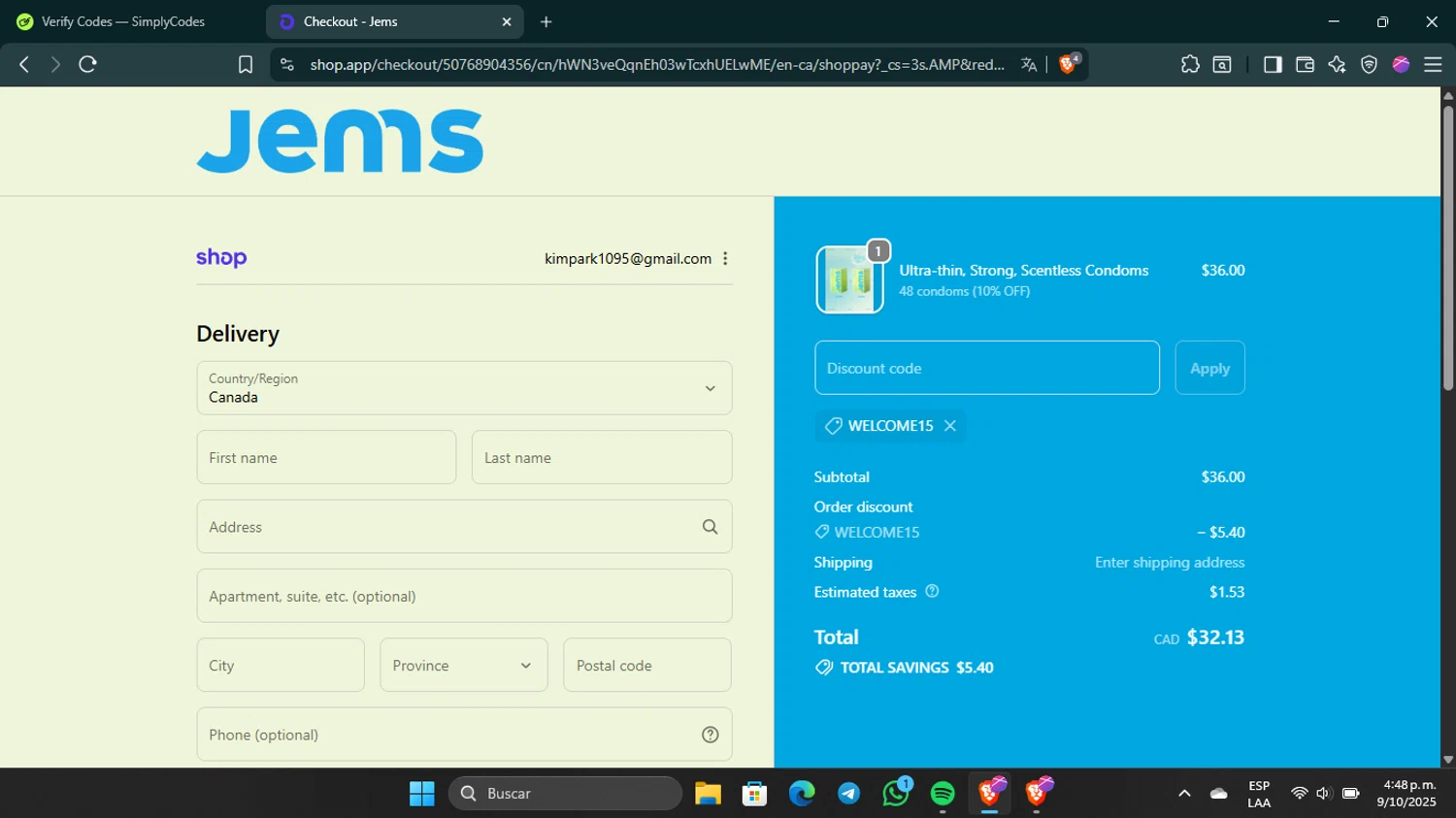Viewport: 1456px width, 818px height.
Task: Open Telegram from the taskbar
Action: pos(848,794)
